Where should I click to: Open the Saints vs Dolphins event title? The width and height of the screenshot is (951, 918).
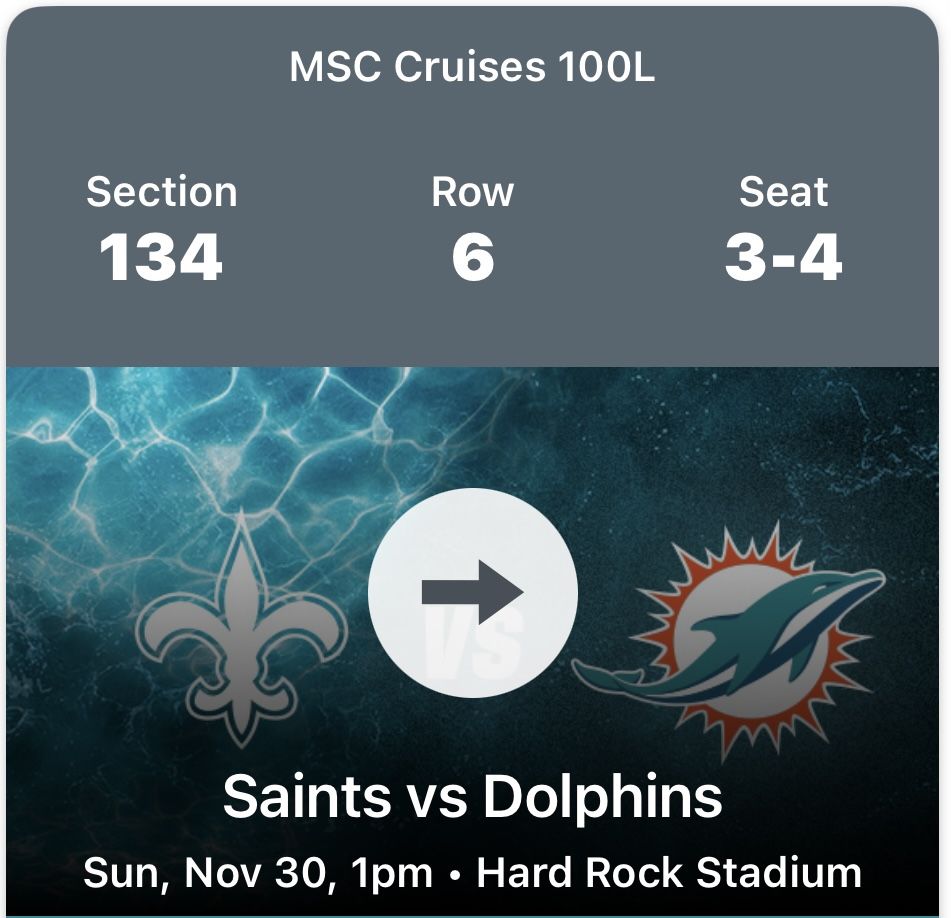point(472,797)
